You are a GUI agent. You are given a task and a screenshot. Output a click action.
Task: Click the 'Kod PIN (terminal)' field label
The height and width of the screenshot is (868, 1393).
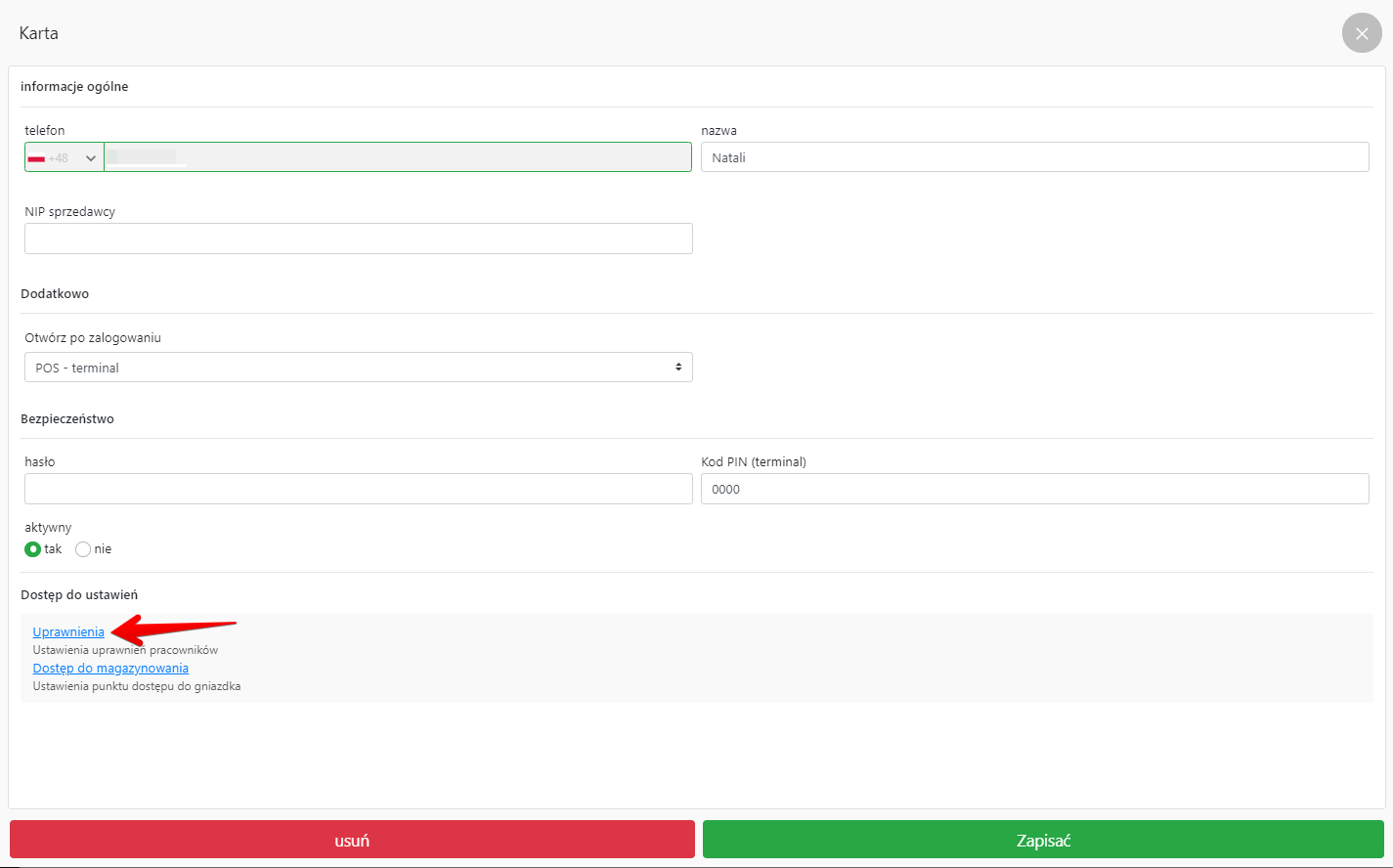(753, 462)
